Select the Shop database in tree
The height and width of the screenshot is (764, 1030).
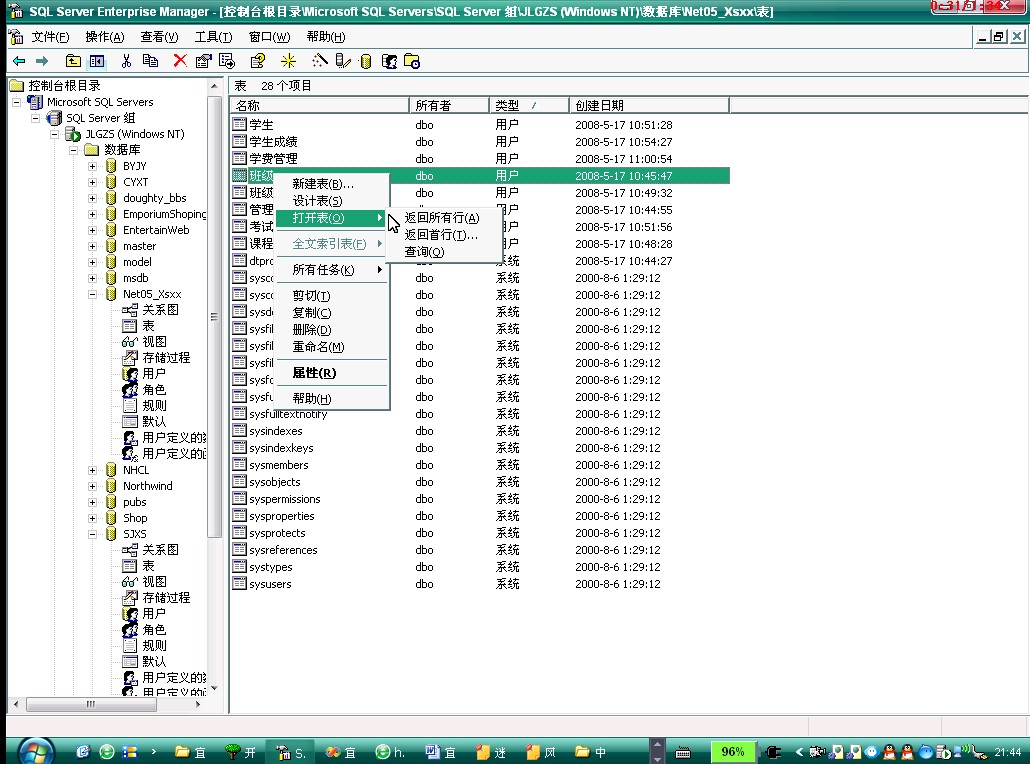[x=135, y=518]
